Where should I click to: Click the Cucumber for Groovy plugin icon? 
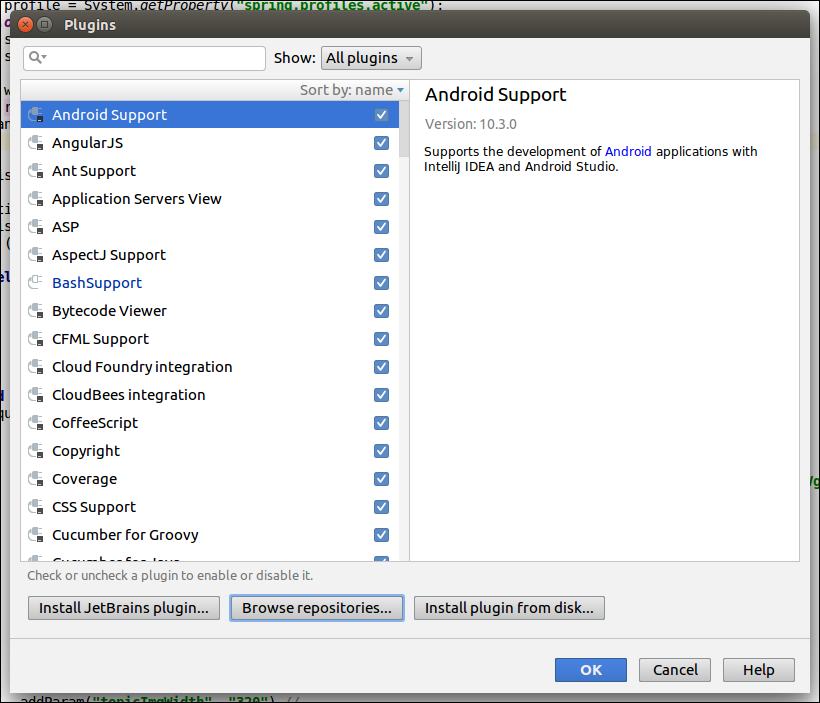click(36, 535)
